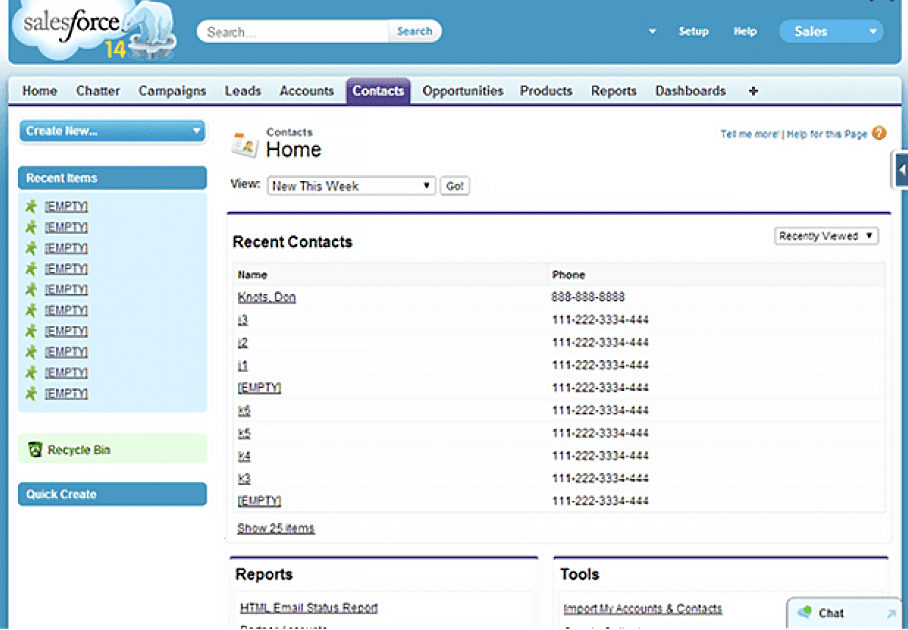The height and width of the screenshot is (630, 908).
Task: Open the contact named k3
Action: [x=244, y=478]
